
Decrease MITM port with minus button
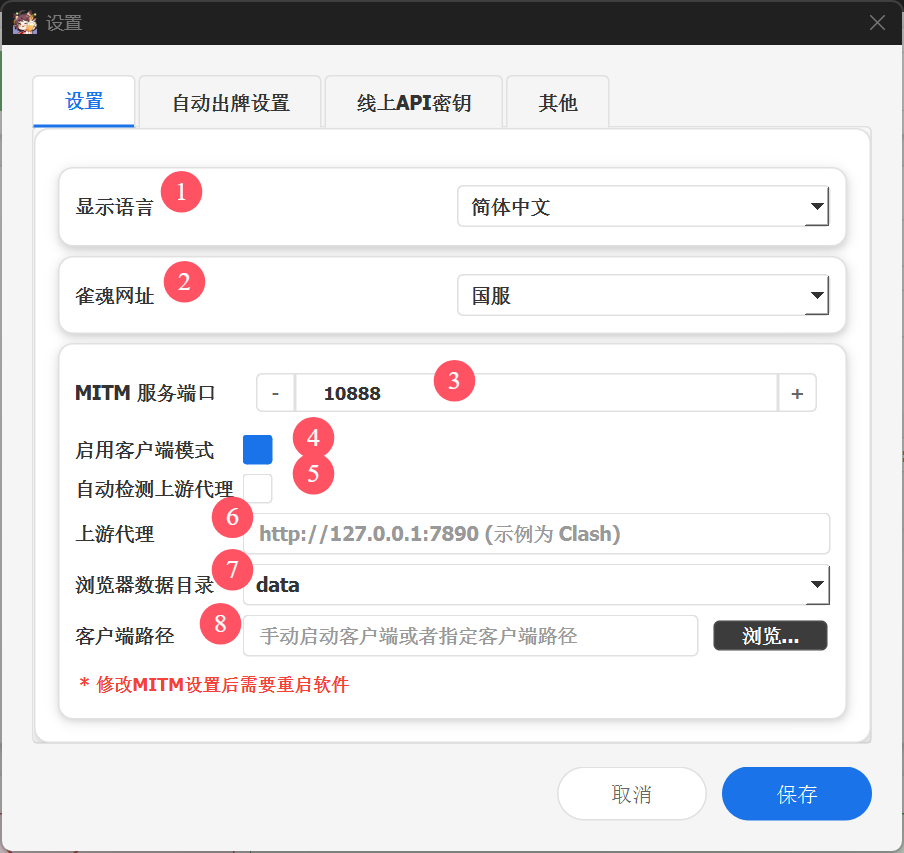pos(275,393)
